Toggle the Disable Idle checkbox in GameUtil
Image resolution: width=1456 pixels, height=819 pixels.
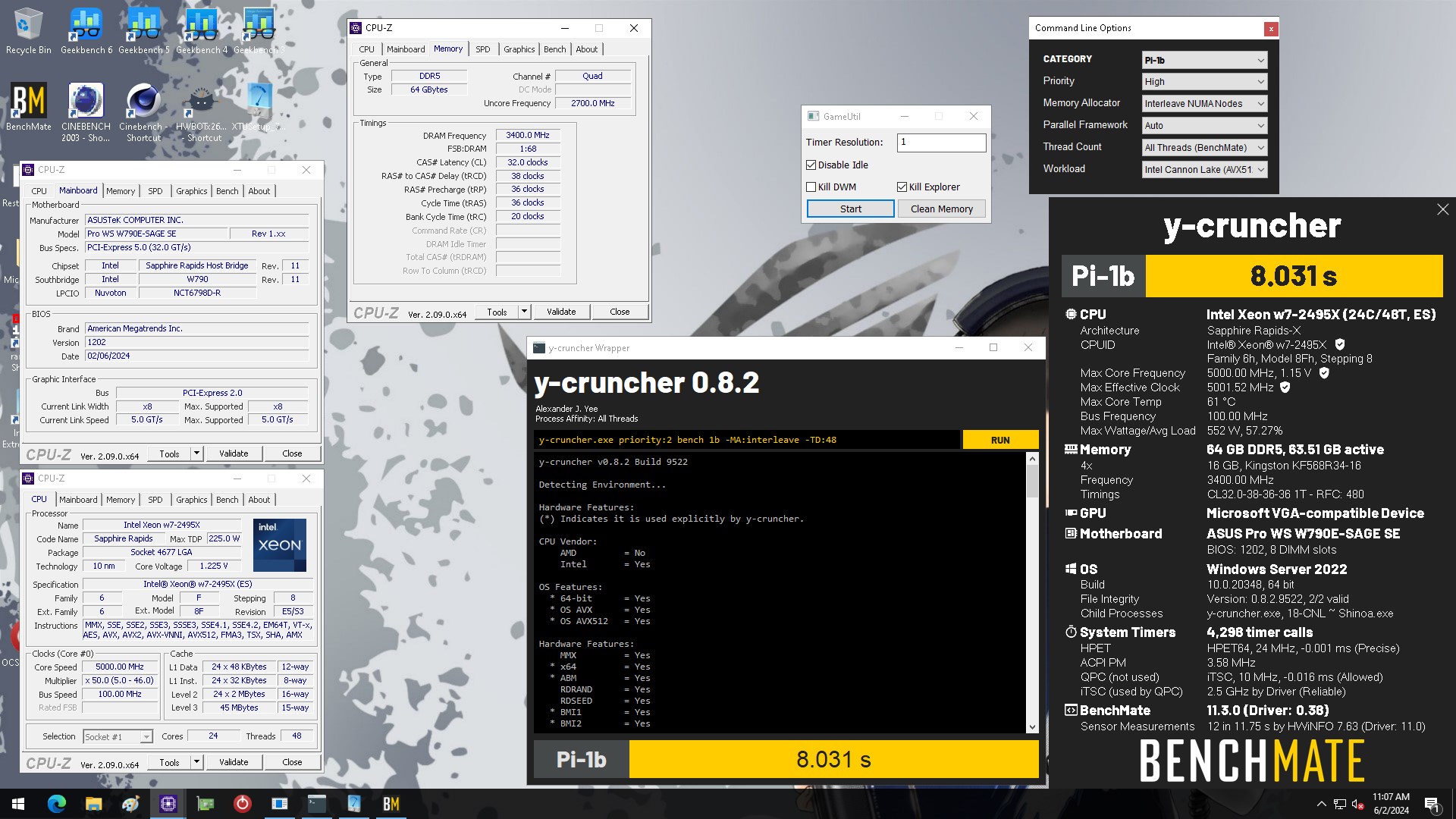pyautogui.click(x=811, y=165)
